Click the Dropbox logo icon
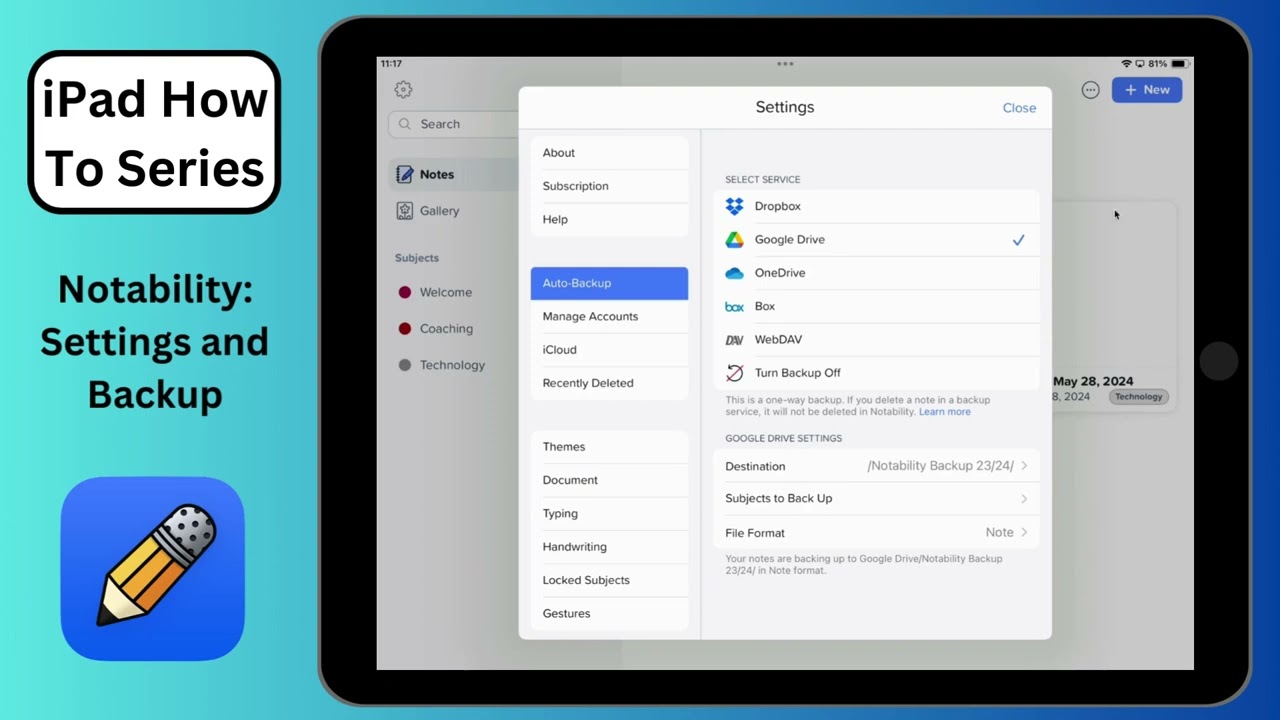Image resolution: width=1280 pixels, height=720 pixels. click(x=735, y=206)
